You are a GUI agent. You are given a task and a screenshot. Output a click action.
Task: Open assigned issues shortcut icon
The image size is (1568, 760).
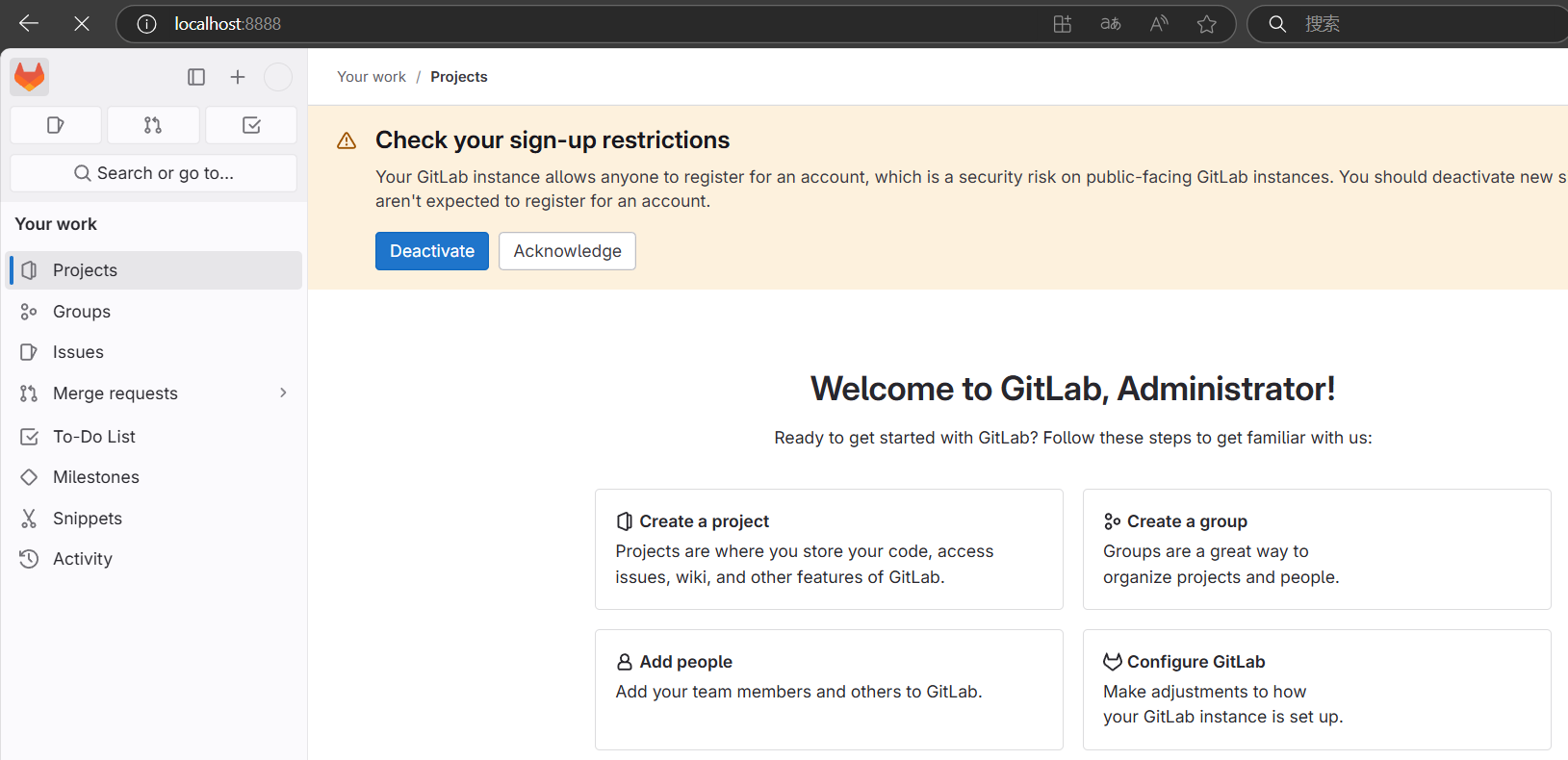pyautogui.click(x=56, y=125)
